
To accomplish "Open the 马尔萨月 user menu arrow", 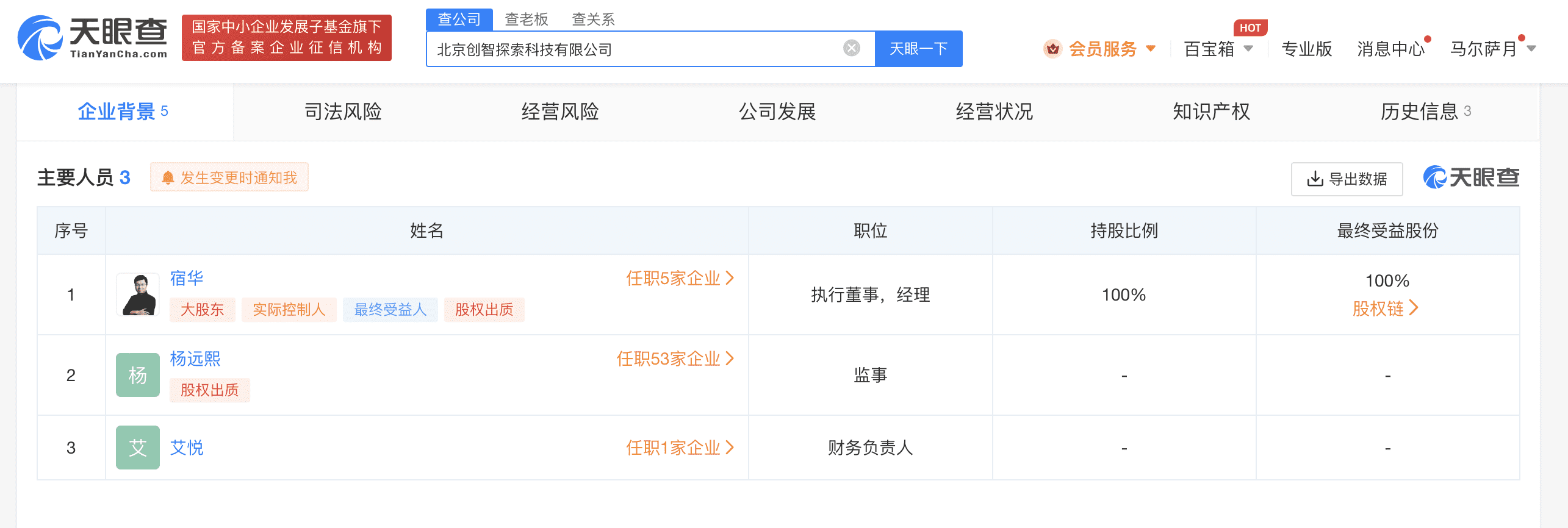I will pyautogui.click(x=1531, y=49).
